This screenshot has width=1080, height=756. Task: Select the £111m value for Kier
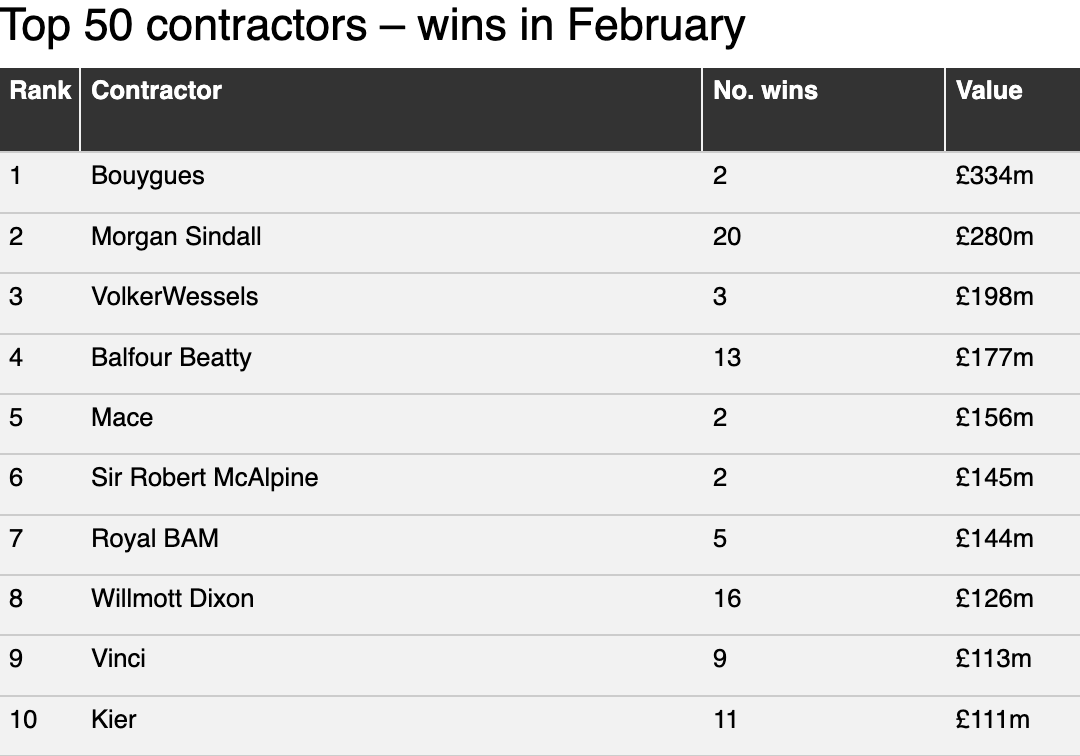993,720
